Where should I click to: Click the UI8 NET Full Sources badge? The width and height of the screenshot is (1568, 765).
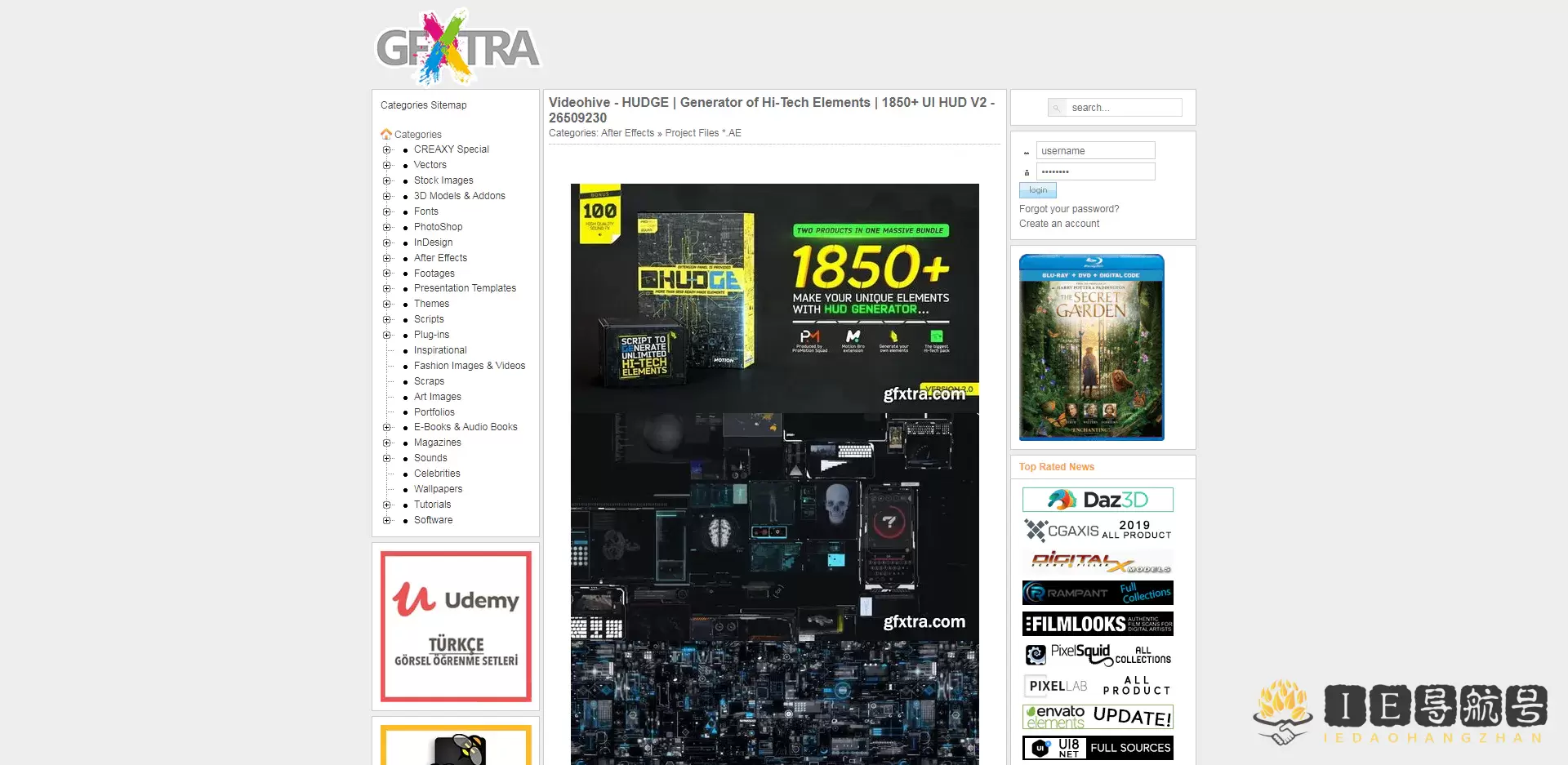point(1098,747)
